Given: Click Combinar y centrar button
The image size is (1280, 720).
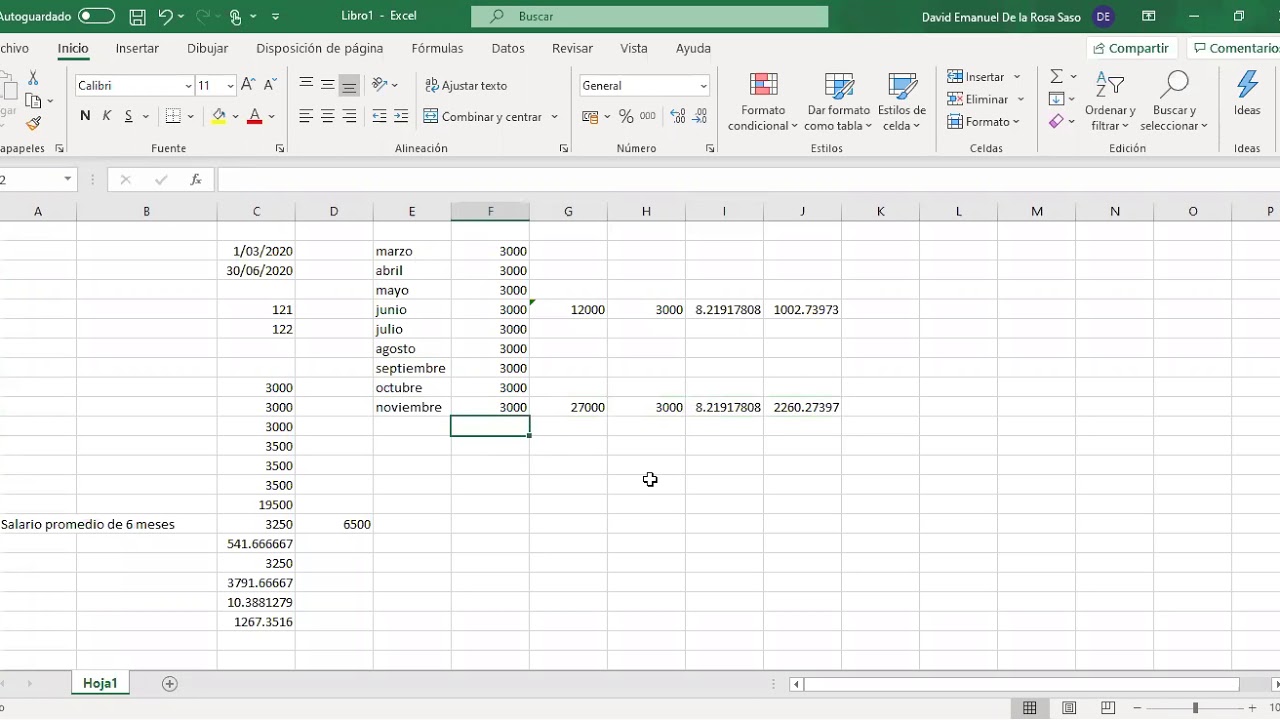Looking at the screenshot, I should (482, 117).
